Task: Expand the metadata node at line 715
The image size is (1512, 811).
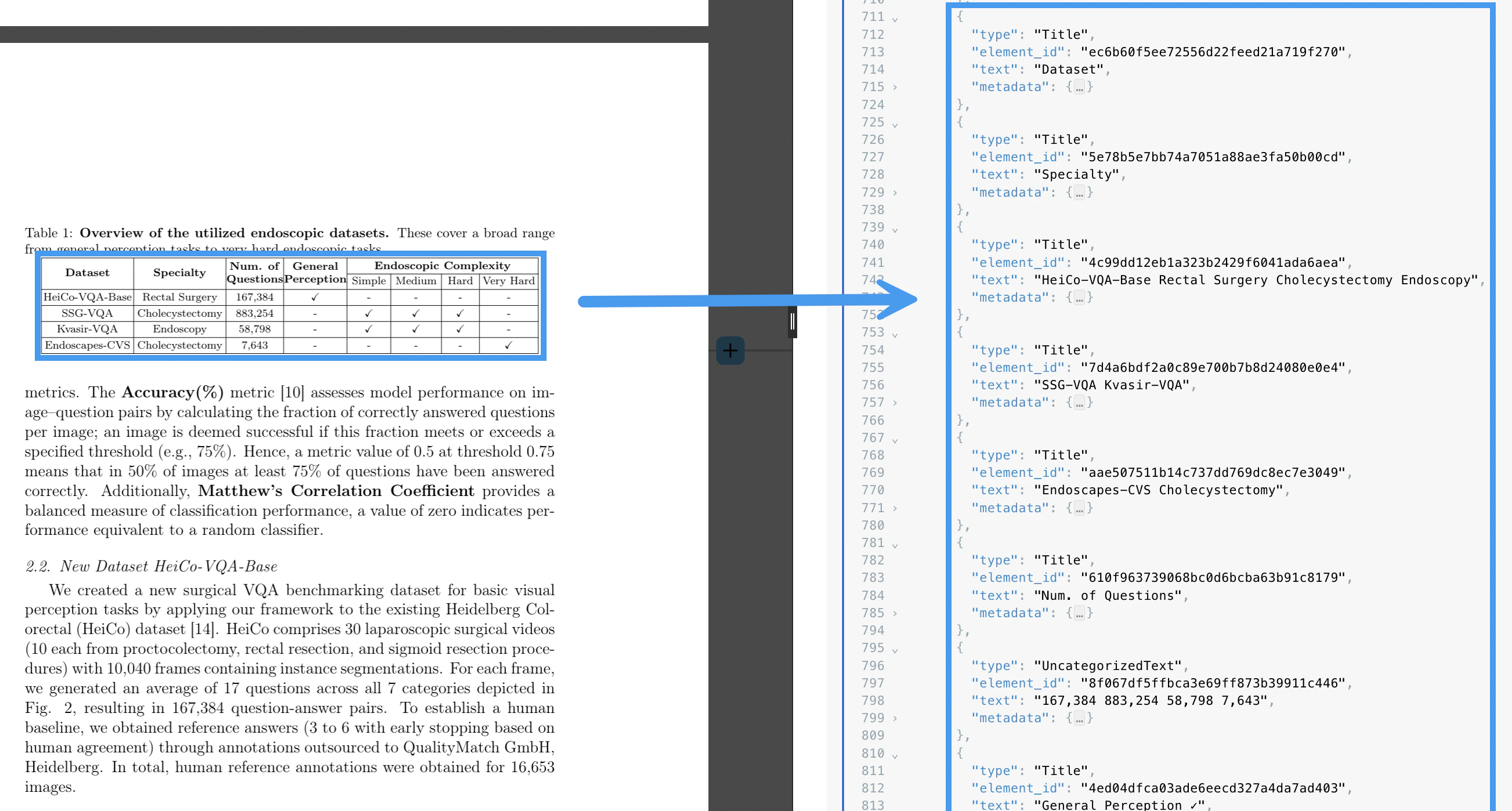Action: [895, 88]
